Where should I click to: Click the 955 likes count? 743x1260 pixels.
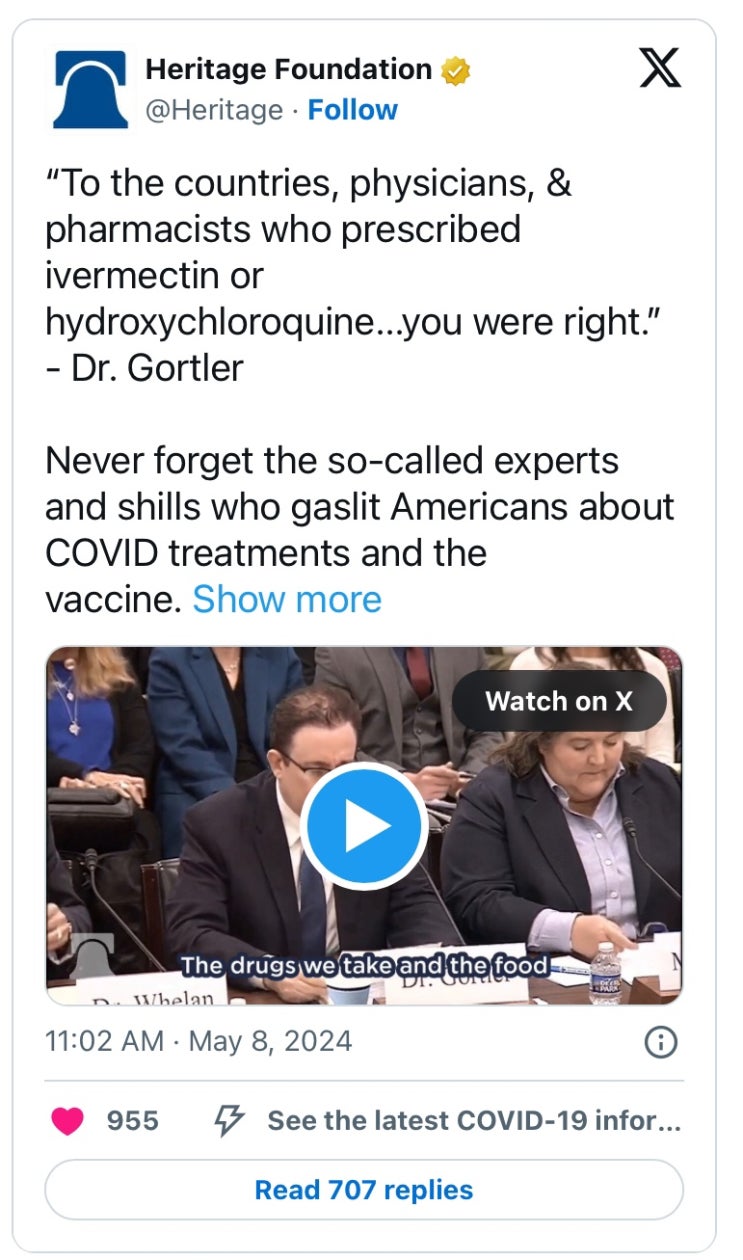(132, 1121)
